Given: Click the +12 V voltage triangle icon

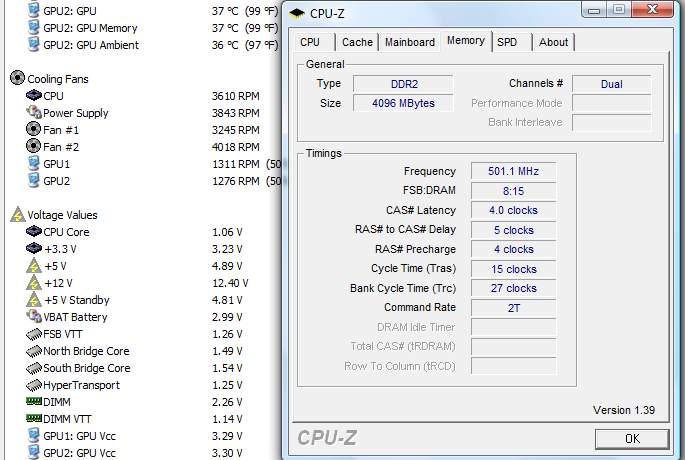Looking at the screenshot, I should click(34, 283).
